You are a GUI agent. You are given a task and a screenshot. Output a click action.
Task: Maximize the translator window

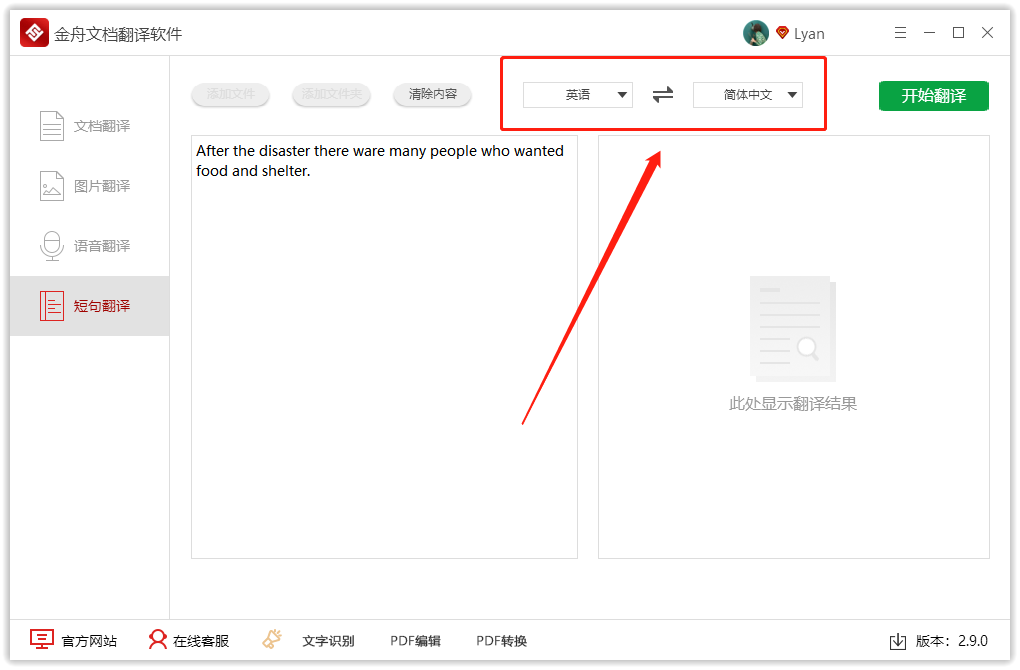958,33
